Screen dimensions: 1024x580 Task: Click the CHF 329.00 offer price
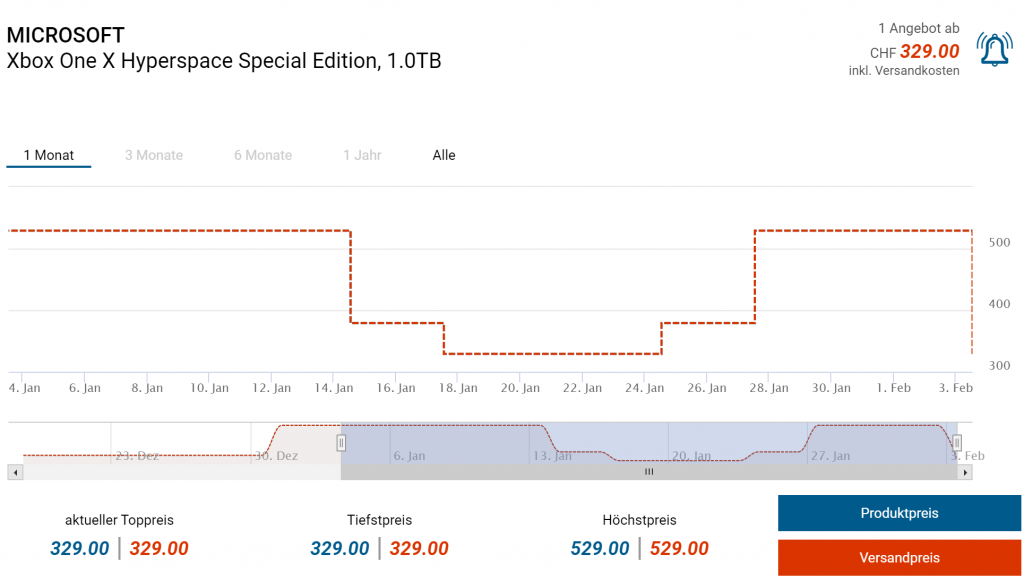click(929, 52)
